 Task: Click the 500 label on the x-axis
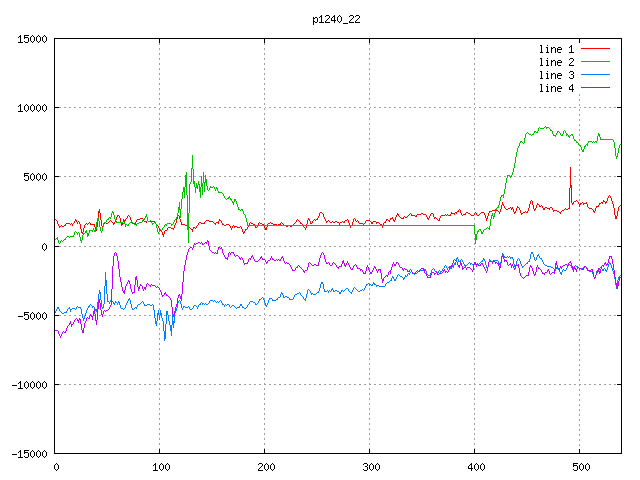579,466
